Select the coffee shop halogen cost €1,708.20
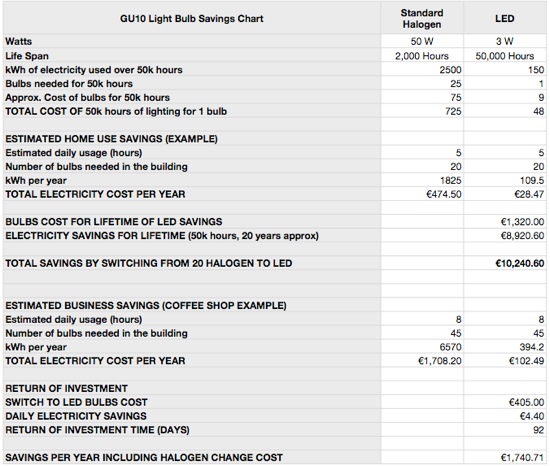This screenshot has width=550, height=466. (422, 361)
